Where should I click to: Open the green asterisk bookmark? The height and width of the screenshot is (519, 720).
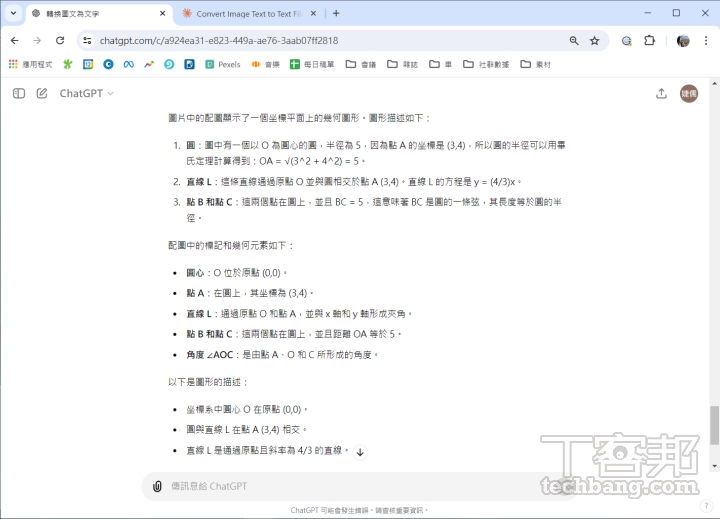pyautogui.click(x=68, y=64)
